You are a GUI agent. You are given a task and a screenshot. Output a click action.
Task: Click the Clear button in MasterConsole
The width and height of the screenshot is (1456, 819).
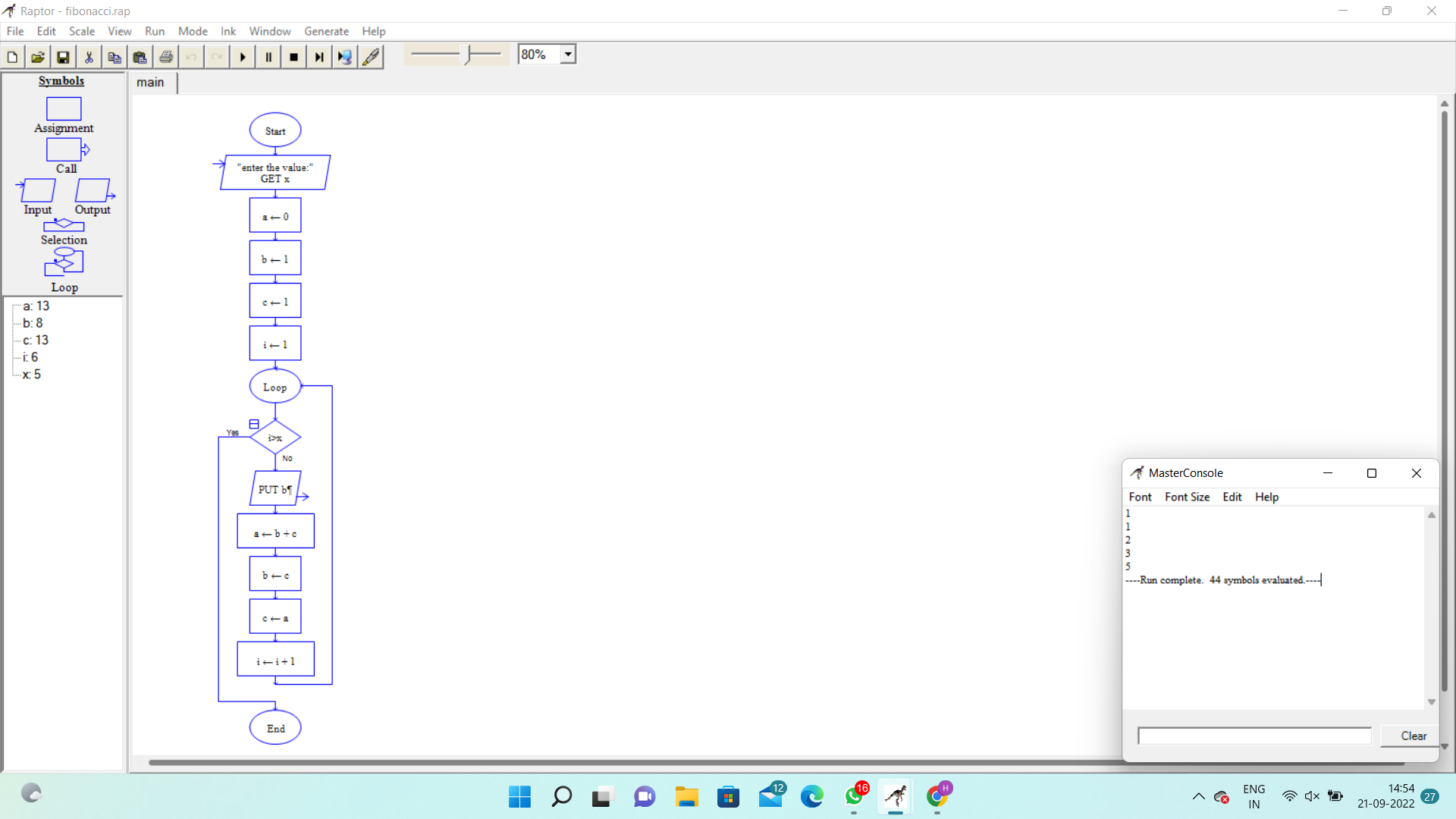[1413, 736]
